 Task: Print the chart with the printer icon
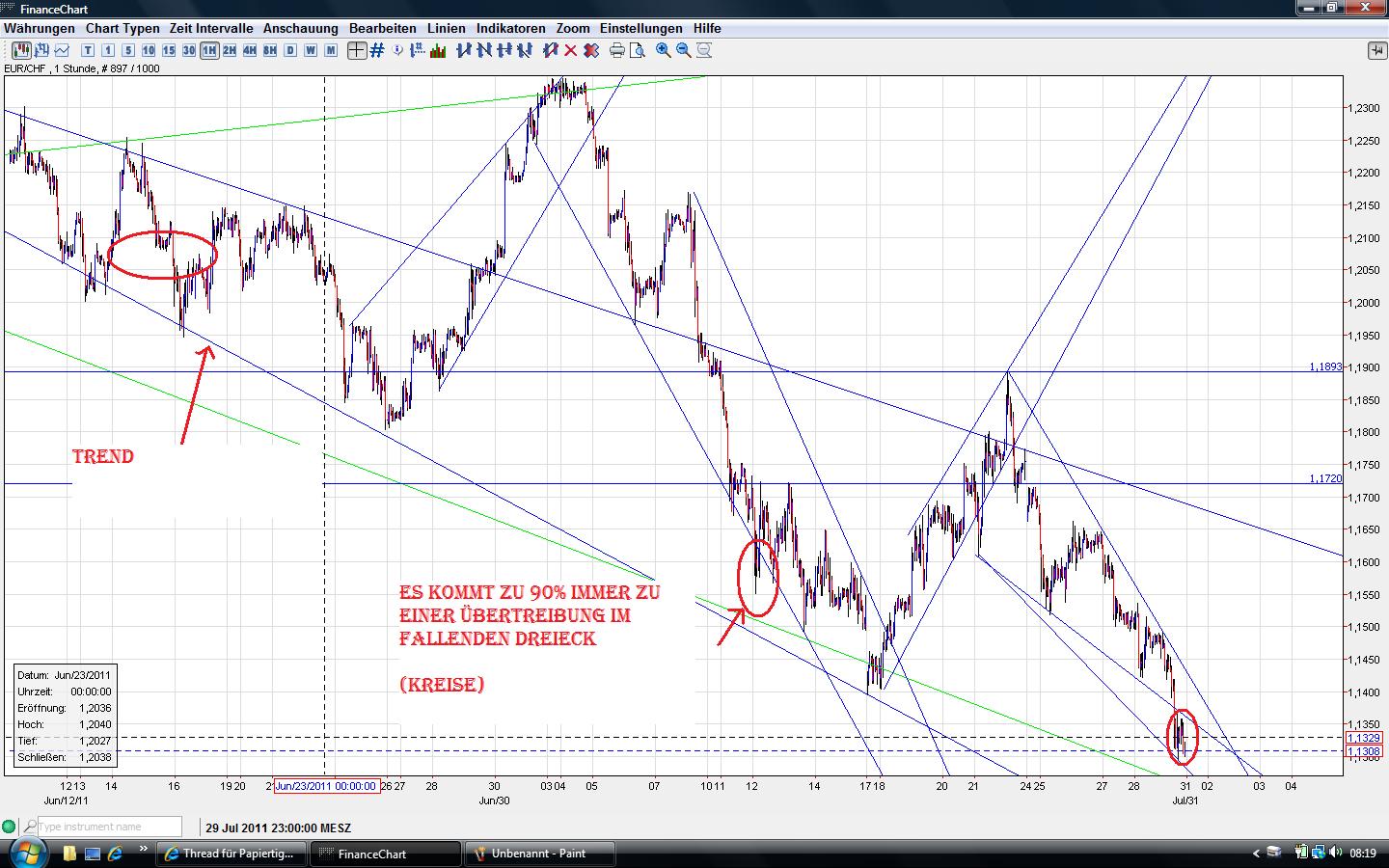coord(617,50)
